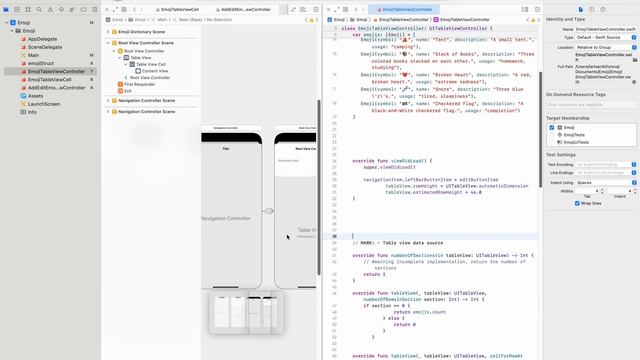Click the storyboard canvas minimap thumbnail

pos(246,312)
